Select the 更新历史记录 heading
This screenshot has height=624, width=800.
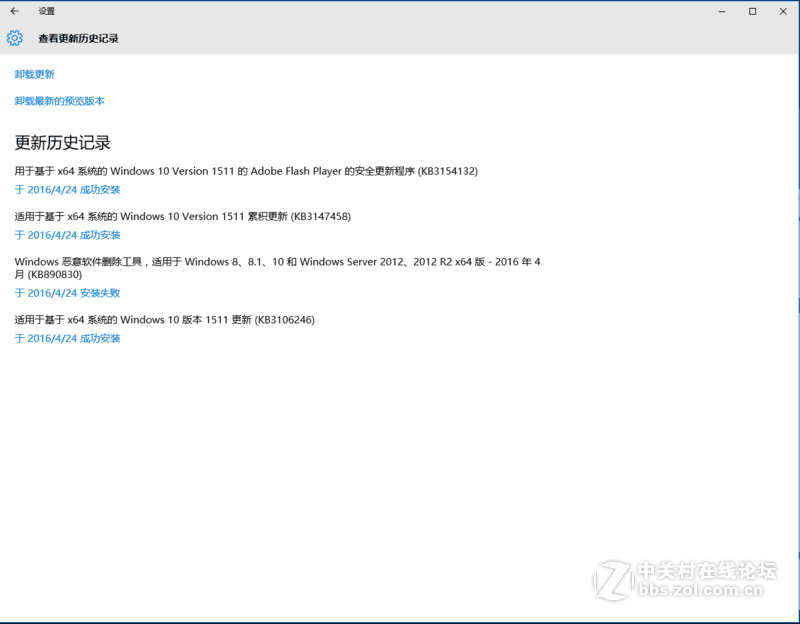[x=62, y=143]
